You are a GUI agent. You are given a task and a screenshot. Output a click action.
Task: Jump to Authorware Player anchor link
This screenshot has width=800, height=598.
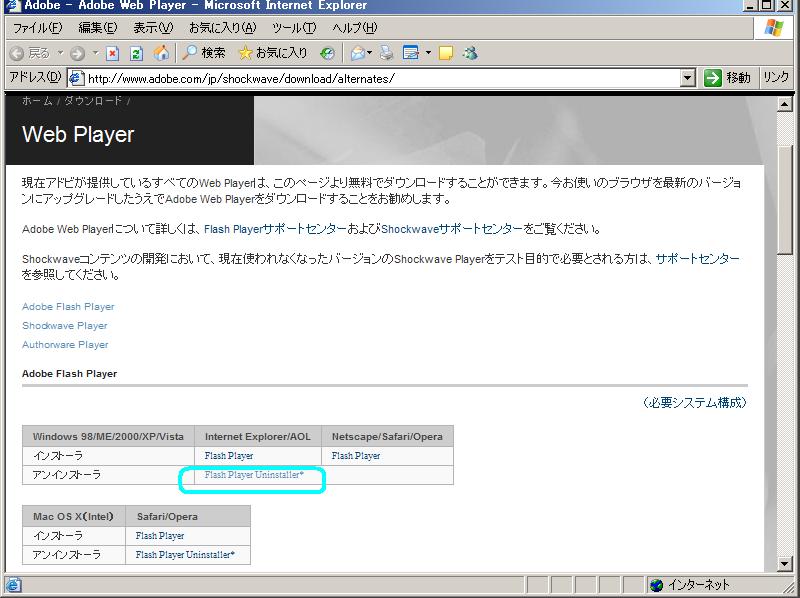point(65,345)
